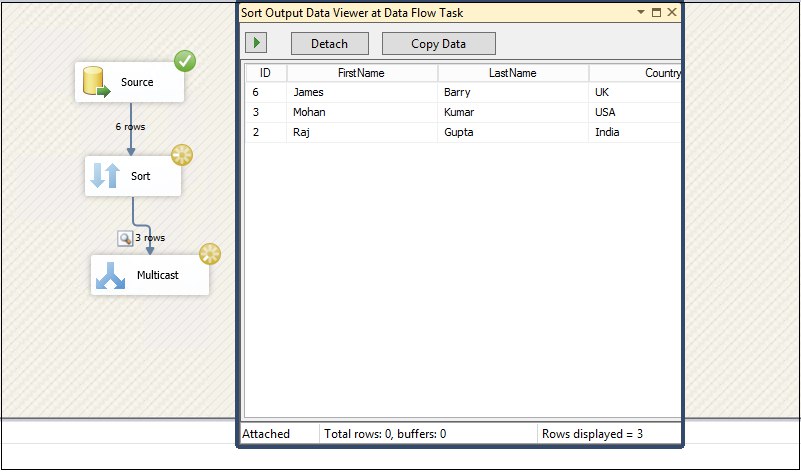Click the yellow progress spinner on Multicast
This screenshot has width=801, height=472.
pos(210,254)
